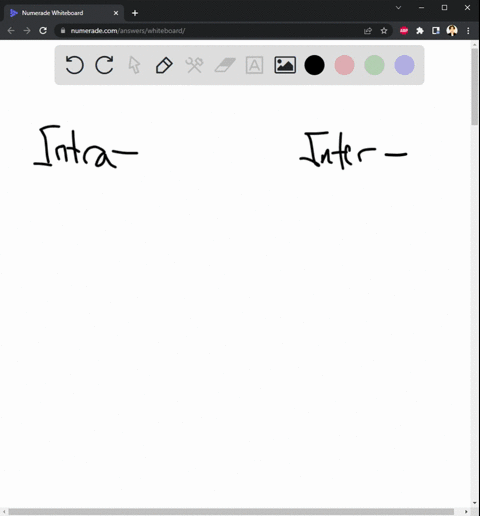
Task: Go back in browser history
Action: [11, 31]
